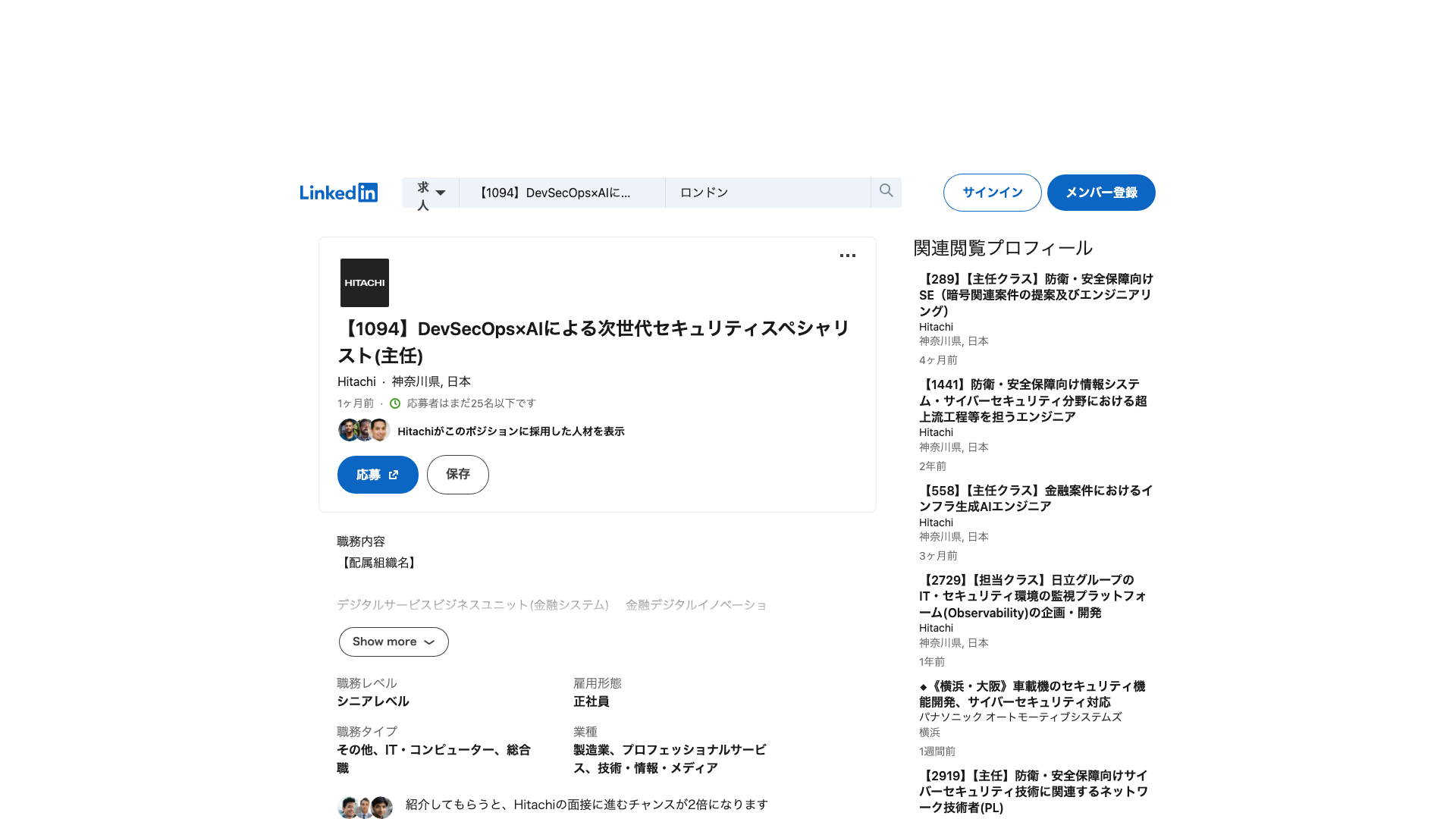Viewport: 1456px width, 819px height.
Task: Select the 2年前 timestamp in sidebar
Action: click(x=933, y=466)
